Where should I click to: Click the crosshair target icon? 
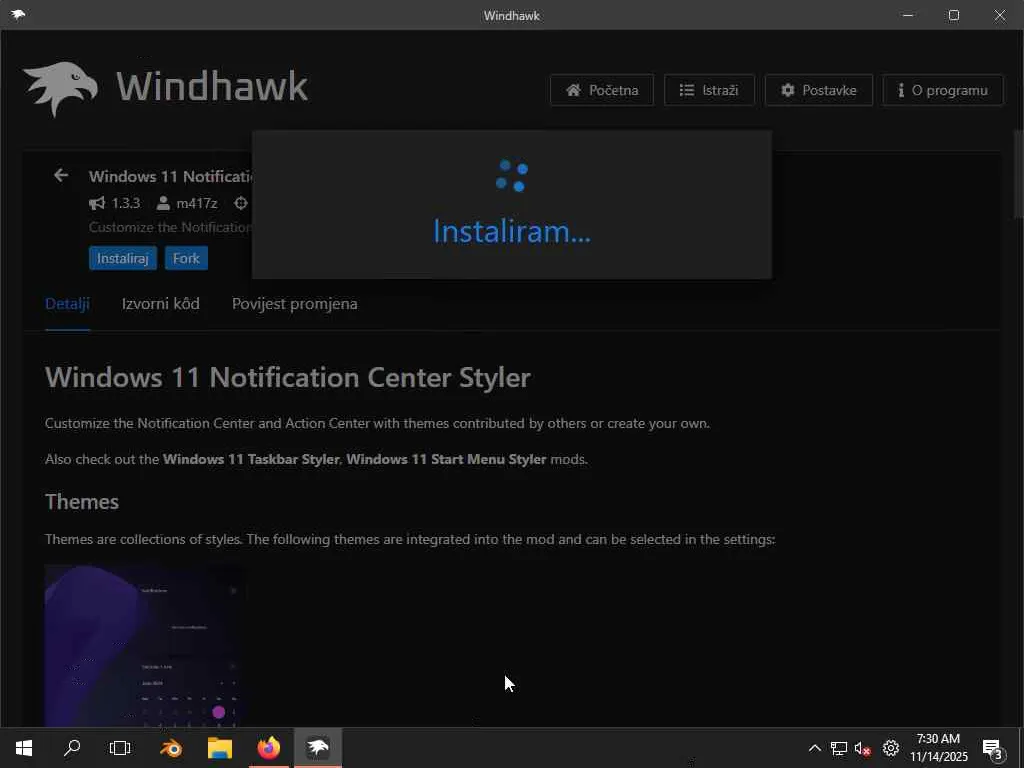241,203
